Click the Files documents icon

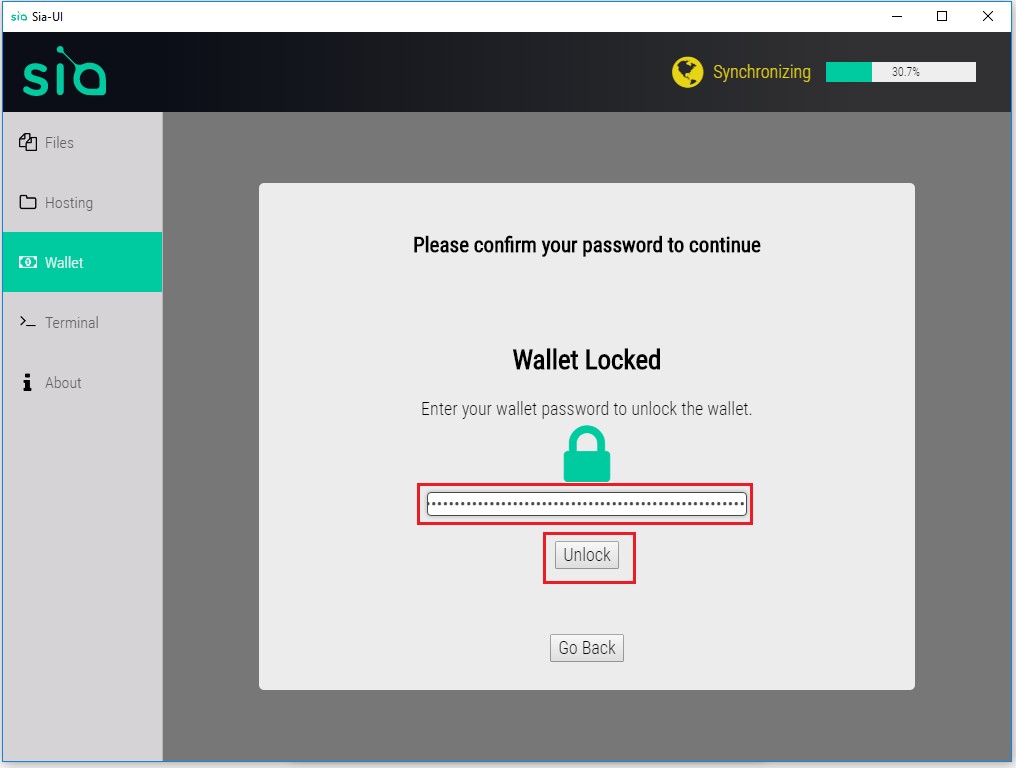pyautogui.click(x=28, y=142)
